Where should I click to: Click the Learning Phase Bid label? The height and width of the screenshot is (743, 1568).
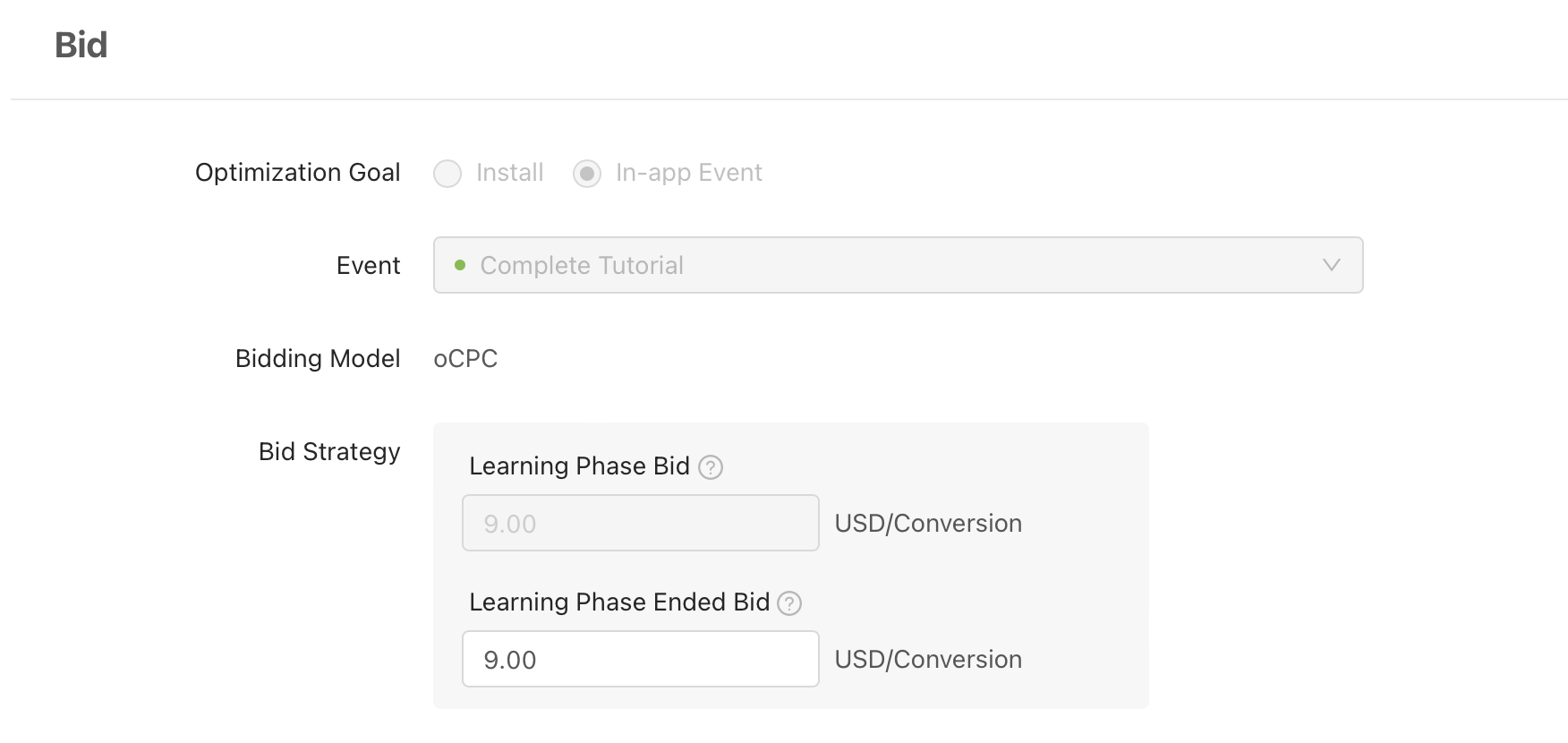tap(579, 466)
